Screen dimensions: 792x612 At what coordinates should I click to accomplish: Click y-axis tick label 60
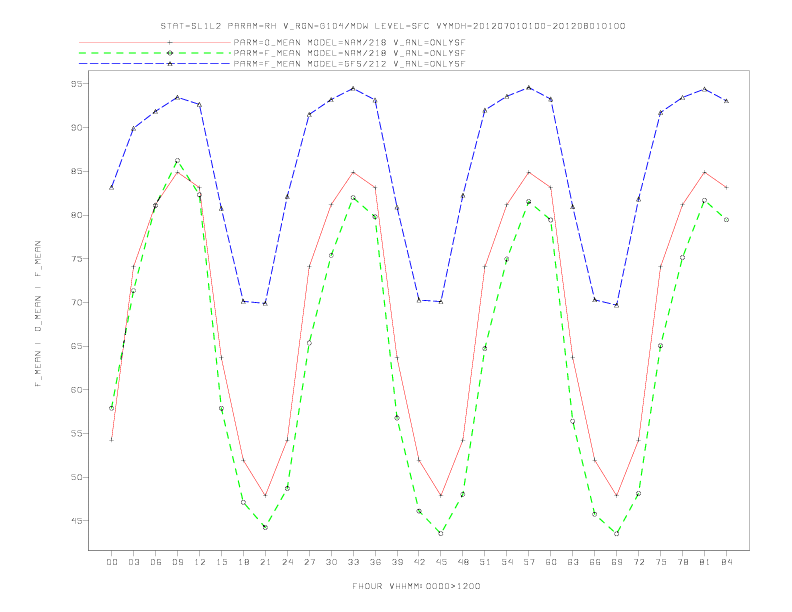77,390
